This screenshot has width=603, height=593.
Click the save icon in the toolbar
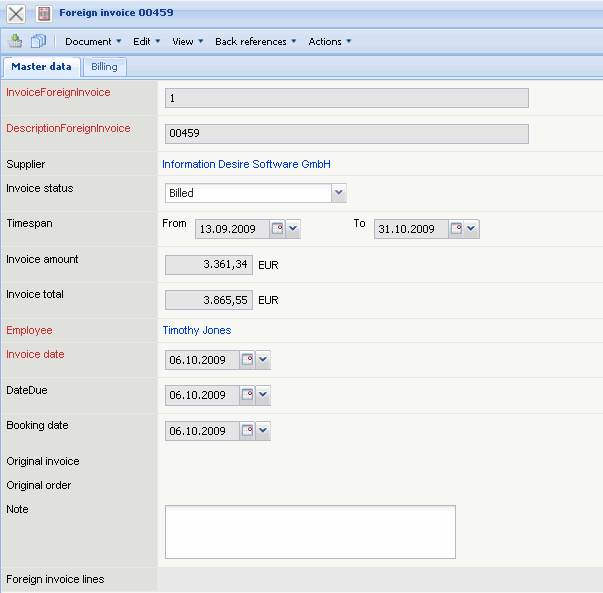(16, 41)
